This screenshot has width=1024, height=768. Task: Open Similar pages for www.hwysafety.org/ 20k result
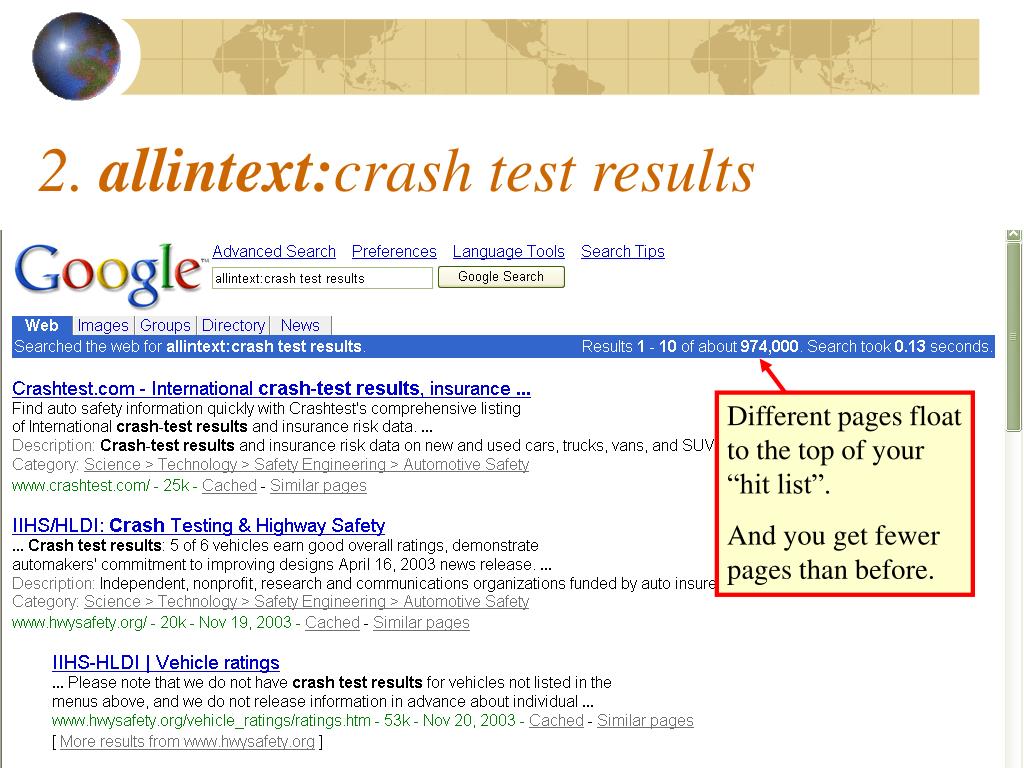[x=421, y=622]
